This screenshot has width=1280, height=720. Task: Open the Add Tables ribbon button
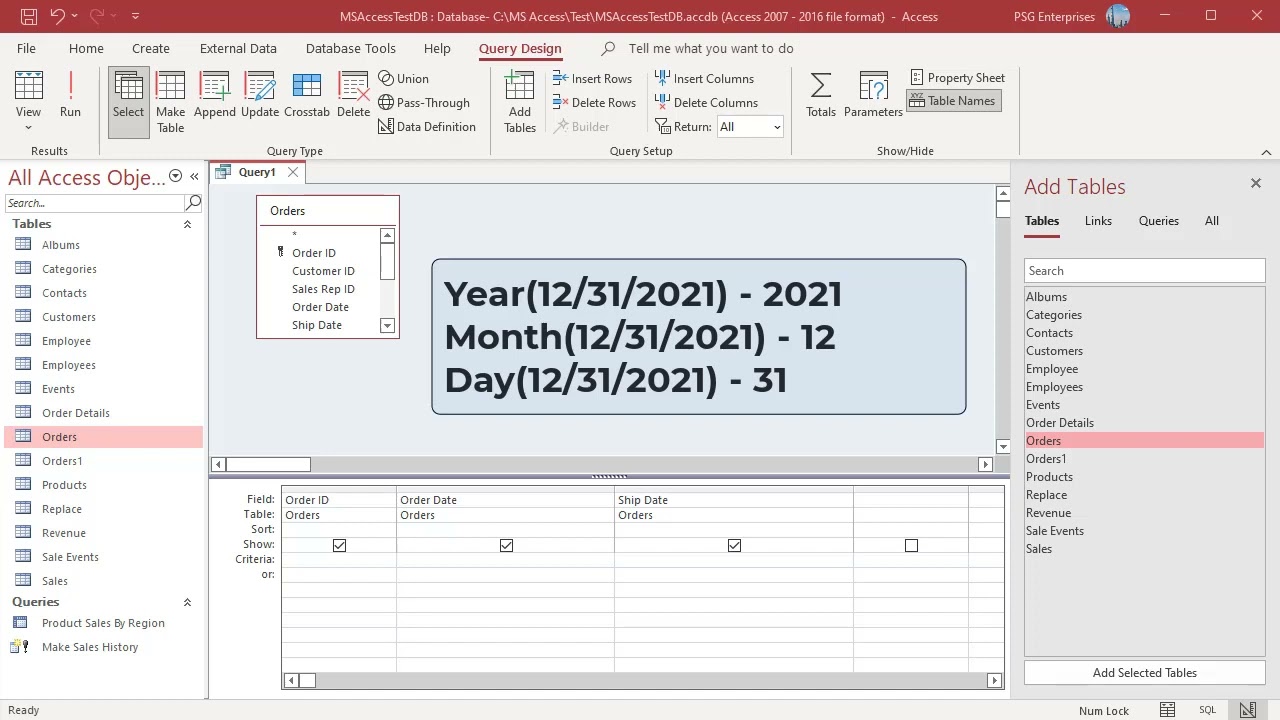pyautogui.click(x=520, y=101)
